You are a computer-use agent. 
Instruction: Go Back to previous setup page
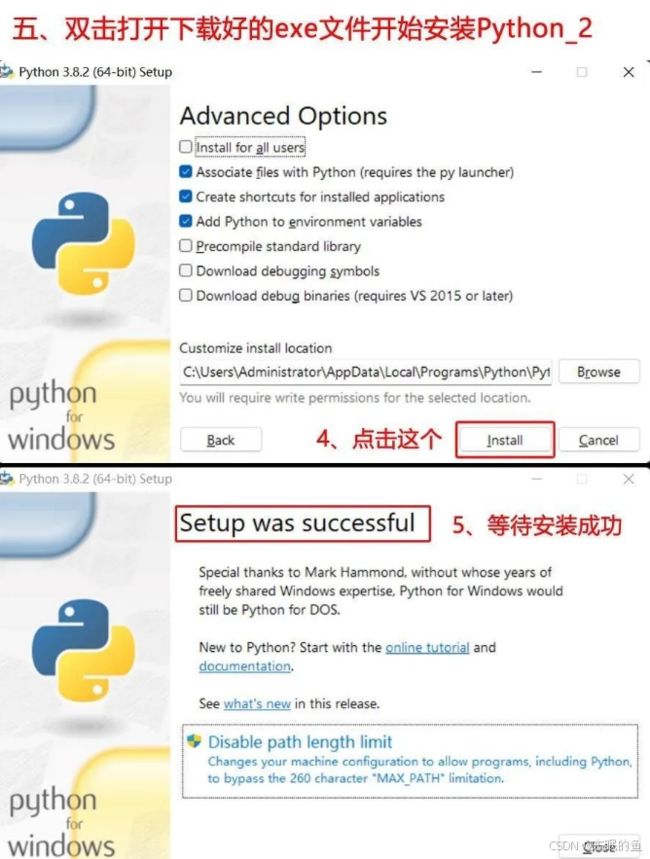click(x=221, y=440)
